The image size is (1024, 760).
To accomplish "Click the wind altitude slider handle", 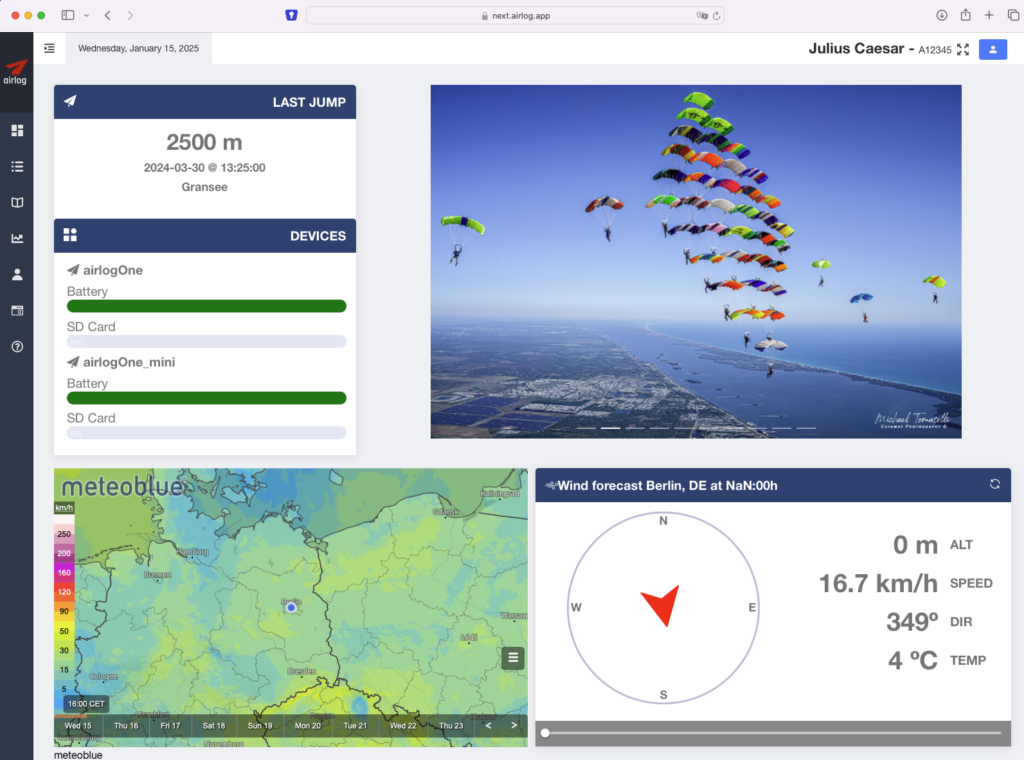I will (x=545, y=733).
